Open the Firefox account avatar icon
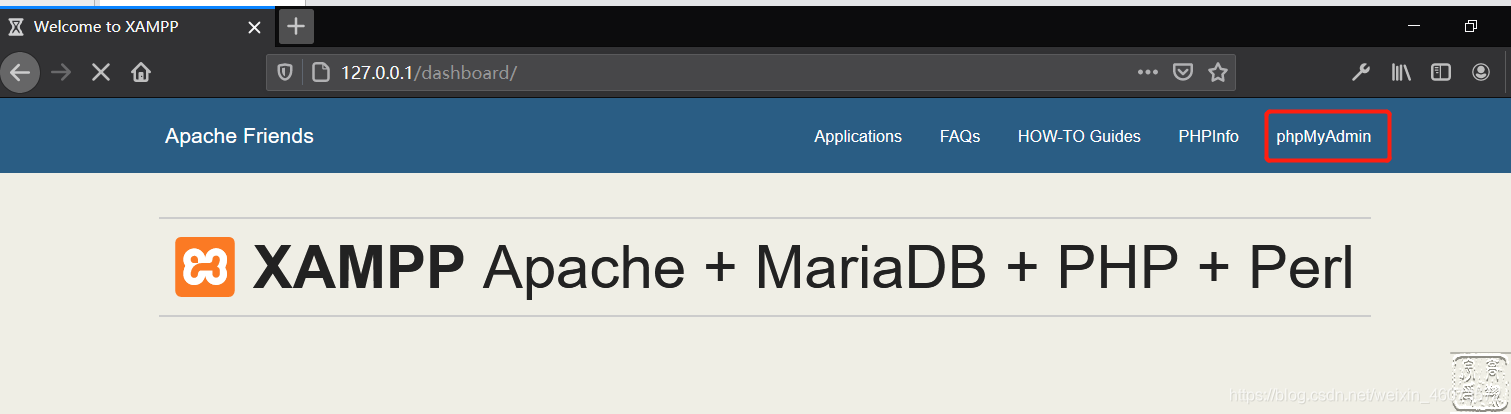Image resolution: width=1511 pixels, height=414 pixels. pos(1481,72)
